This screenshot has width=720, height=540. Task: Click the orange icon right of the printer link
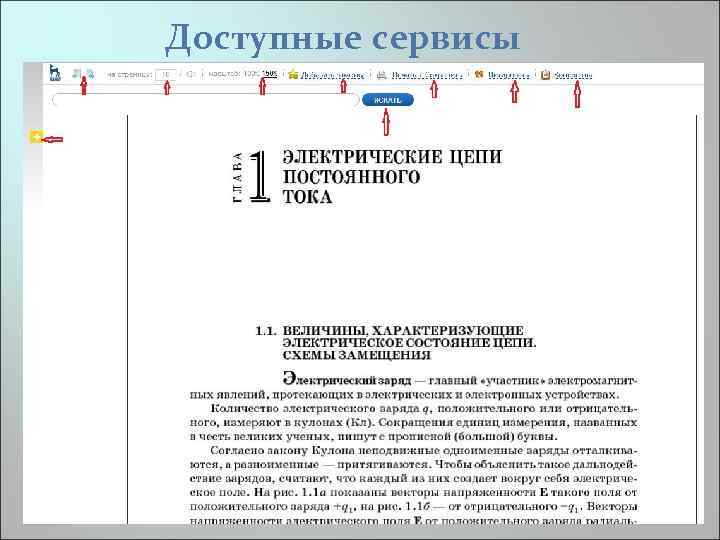[x=479, y=74]
